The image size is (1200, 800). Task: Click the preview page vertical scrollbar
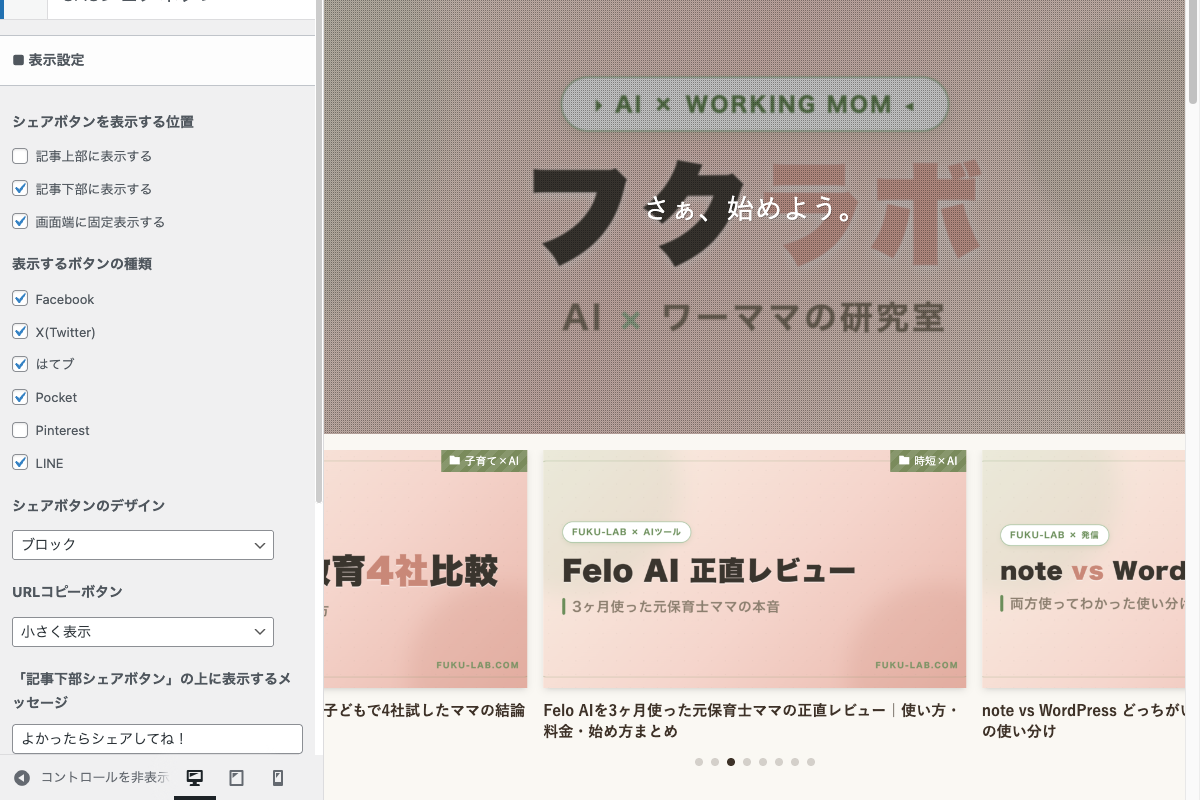tap(1192, 50)
